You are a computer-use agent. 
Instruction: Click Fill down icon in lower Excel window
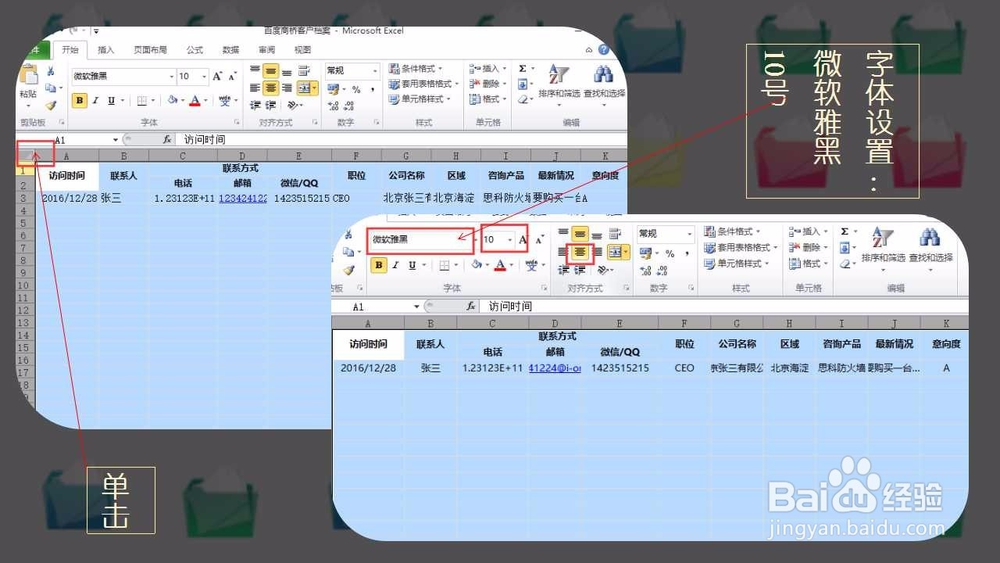tap(844, 247)
